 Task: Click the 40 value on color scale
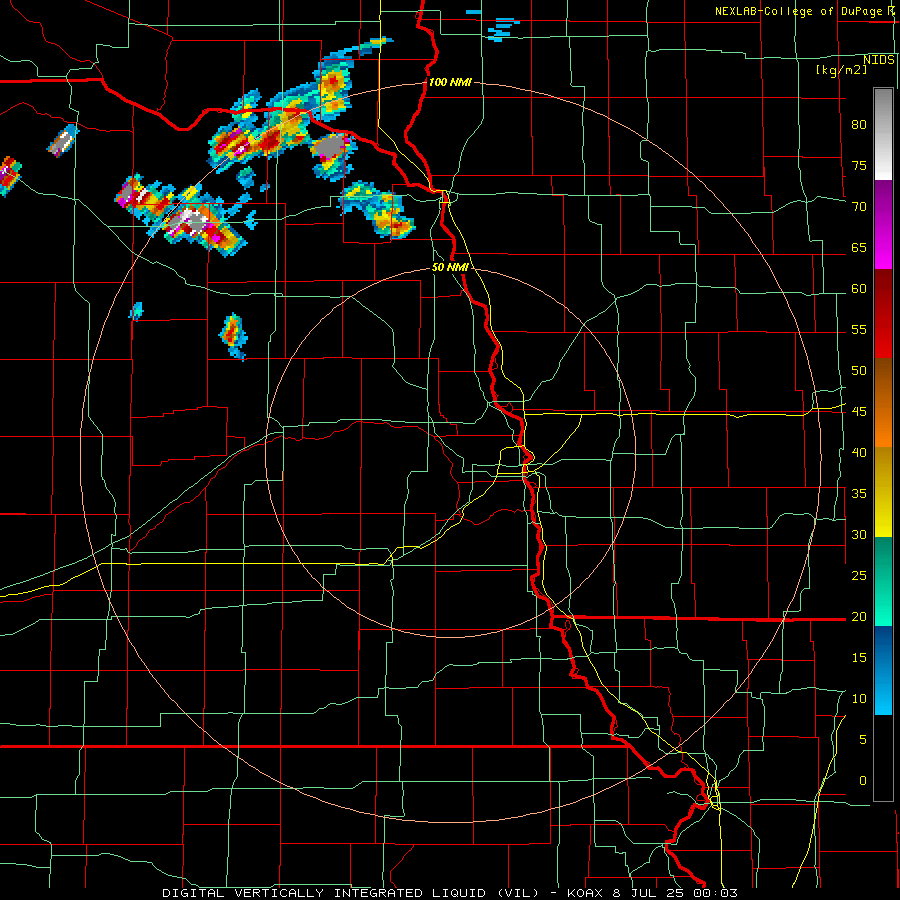click(x=859, y=453)
